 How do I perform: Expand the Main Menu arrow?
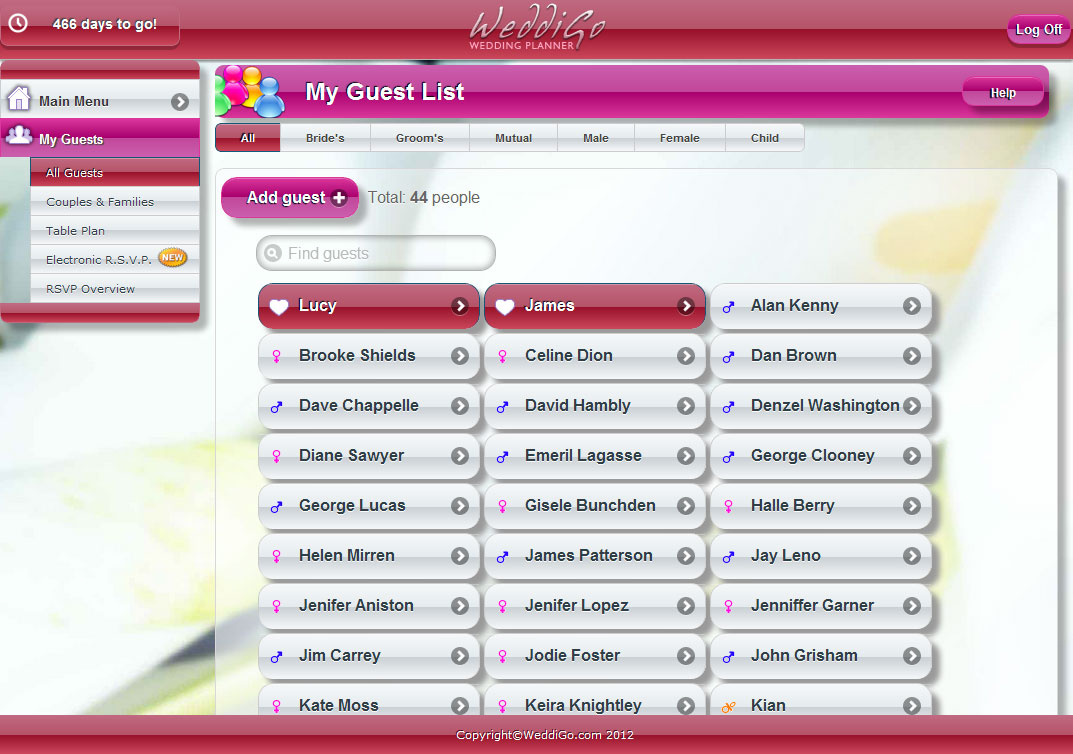[x=180, y=101]
